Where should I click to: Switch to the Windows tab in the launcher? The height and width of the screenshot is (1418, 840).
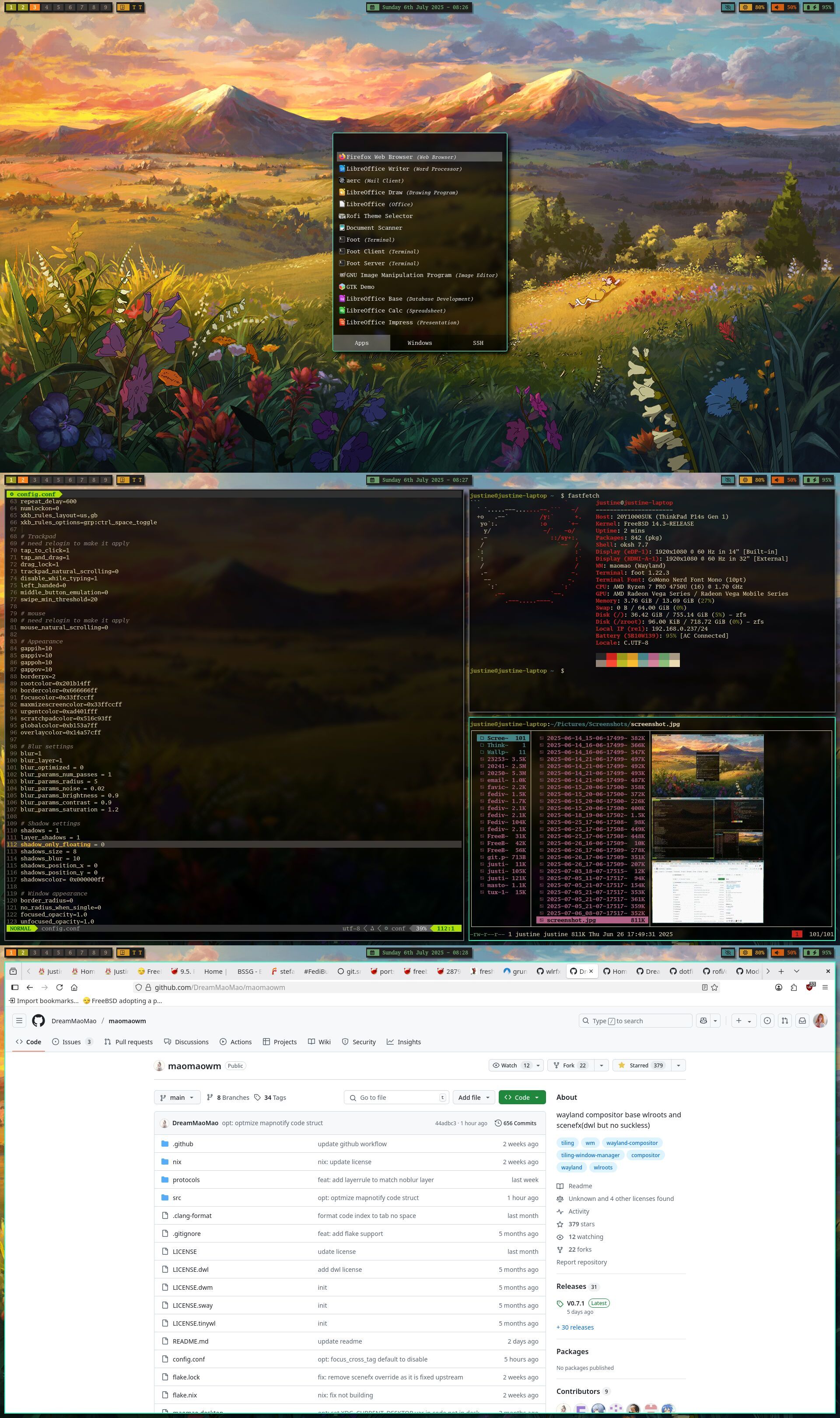coord(420,343)
